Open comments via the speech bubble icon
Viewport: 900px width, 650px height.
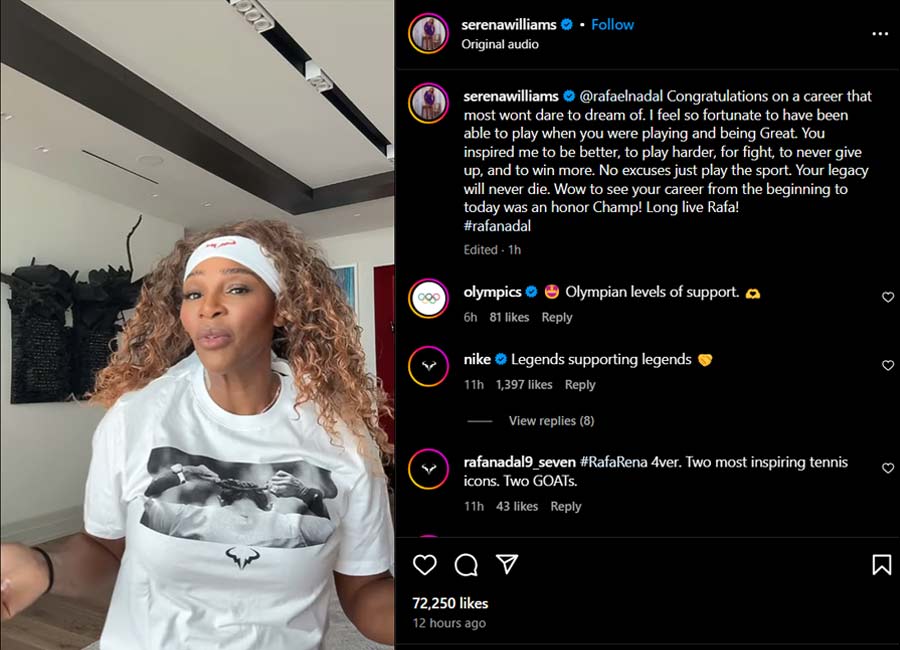click(466, 565)
